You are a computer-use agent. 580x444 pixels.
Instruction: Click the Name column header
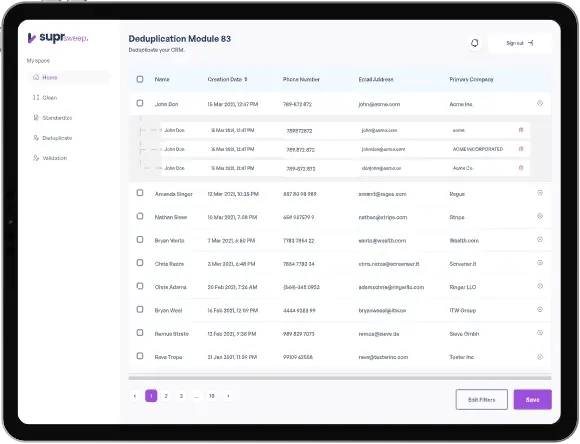click(162, 79)
